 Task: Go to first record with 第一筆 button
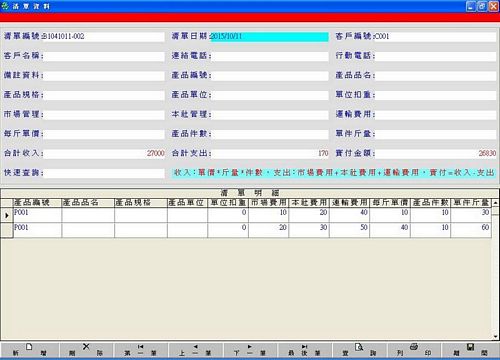140,350
